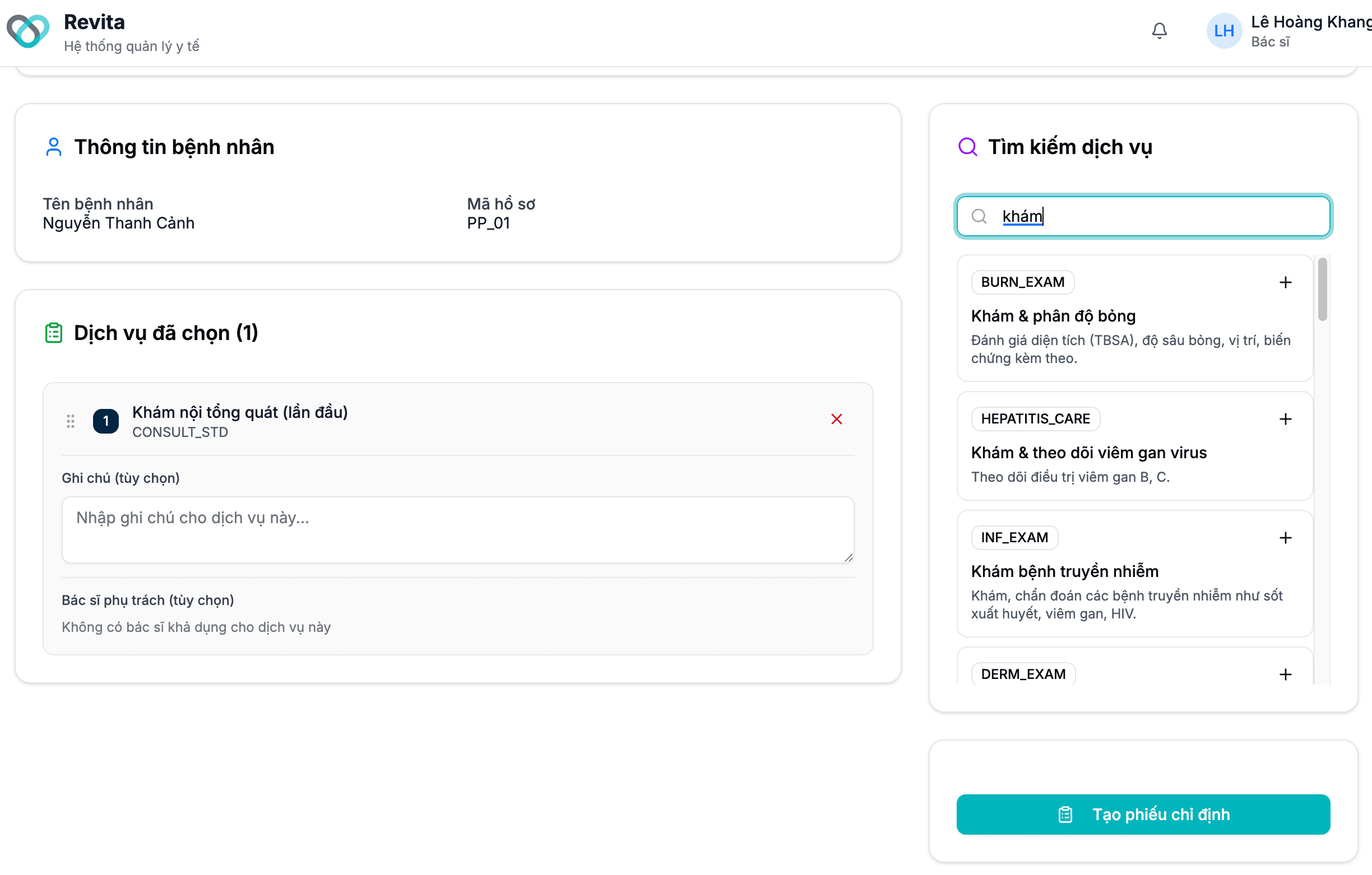Click the note textarea for this service
This screenshot has height=875, width=1372.
(457, 530)
